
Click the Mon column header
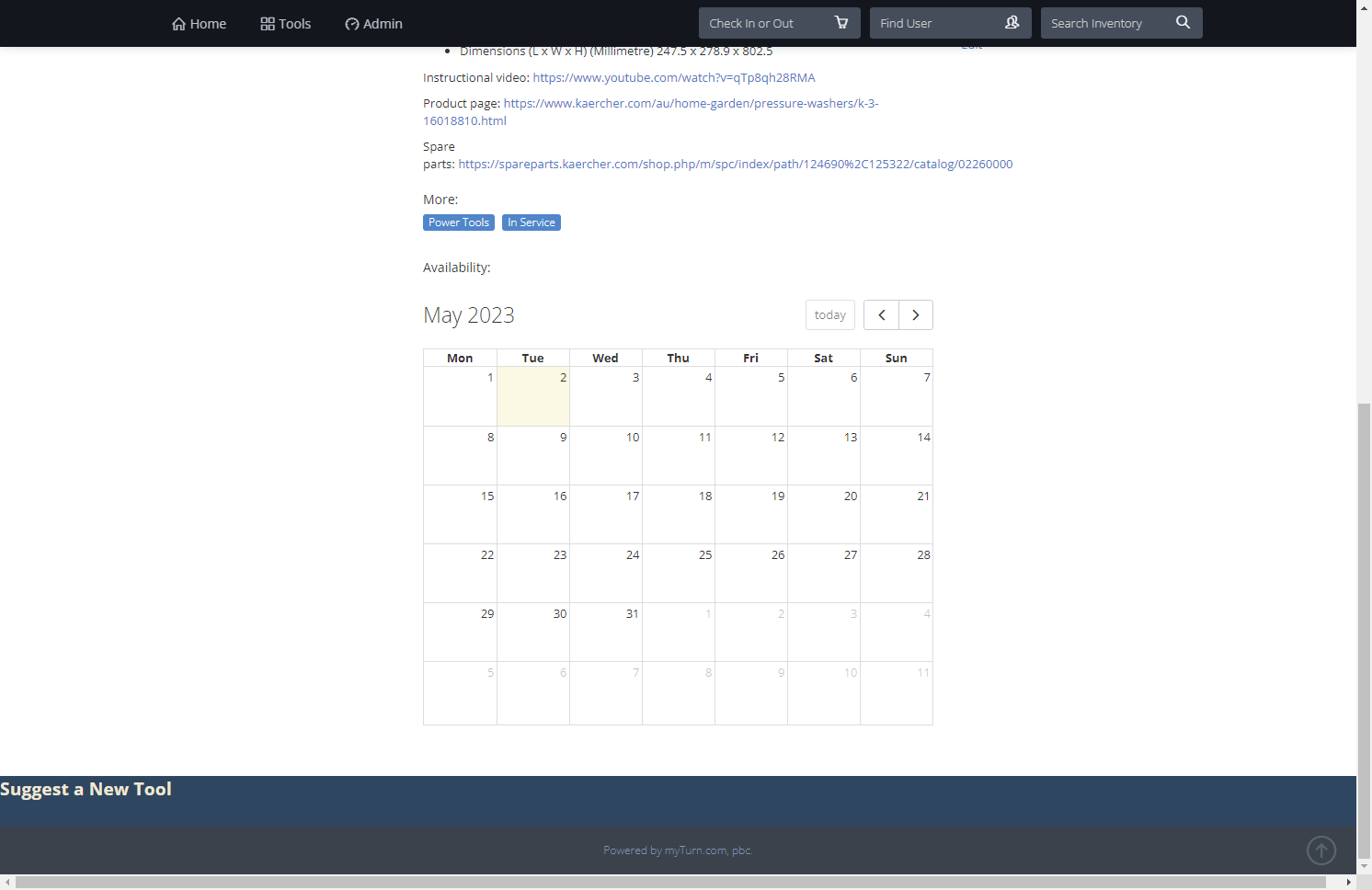click(x=460, y=359)
